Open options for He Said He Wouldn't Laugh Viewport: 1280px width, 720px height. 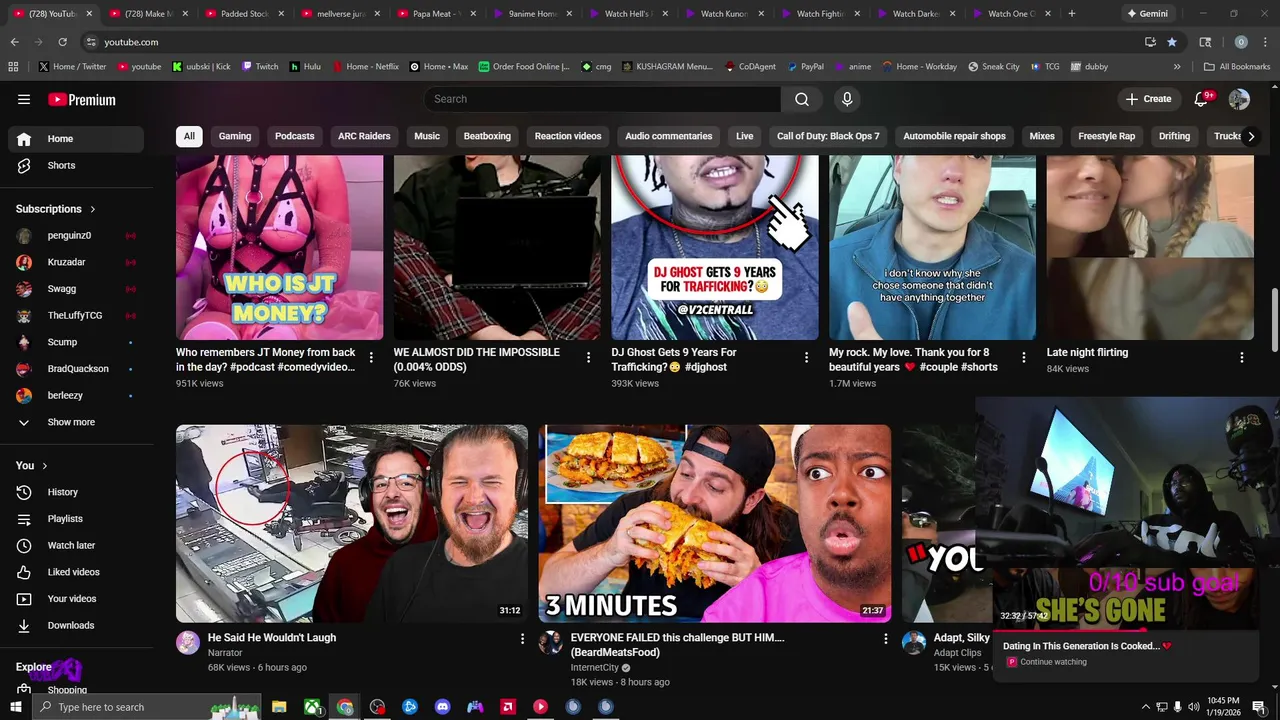tap(521, 638)
